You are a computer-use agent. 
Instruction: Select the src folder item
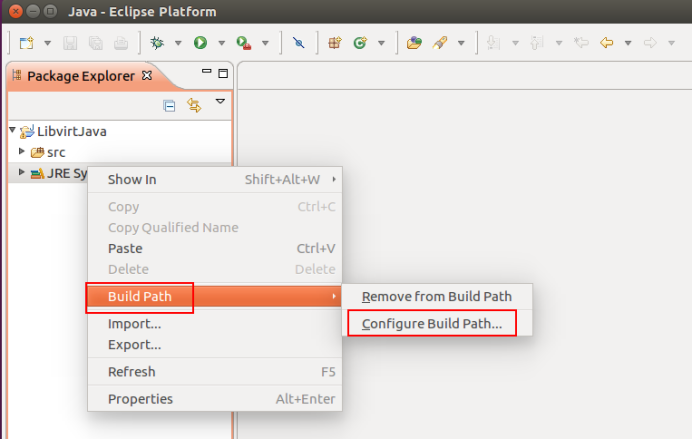(x=56, y=153)
